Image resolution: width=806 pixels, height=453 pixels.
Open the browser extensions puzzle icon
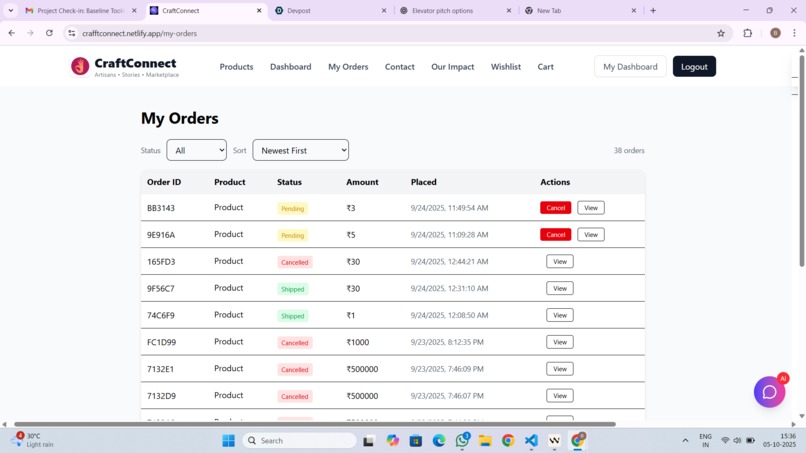pos(747,33)
